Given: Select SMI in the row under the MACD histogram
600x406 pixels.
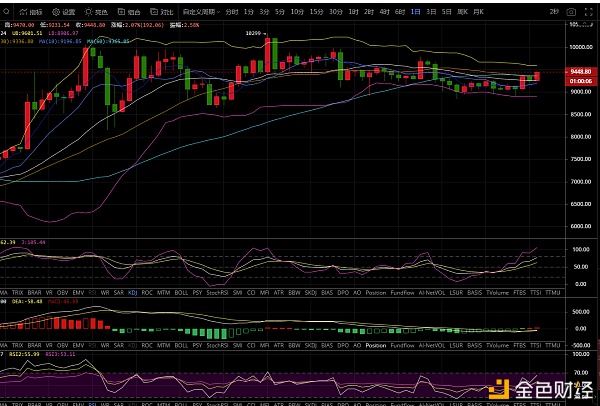Looking at the screenshot, I should 237,346.
